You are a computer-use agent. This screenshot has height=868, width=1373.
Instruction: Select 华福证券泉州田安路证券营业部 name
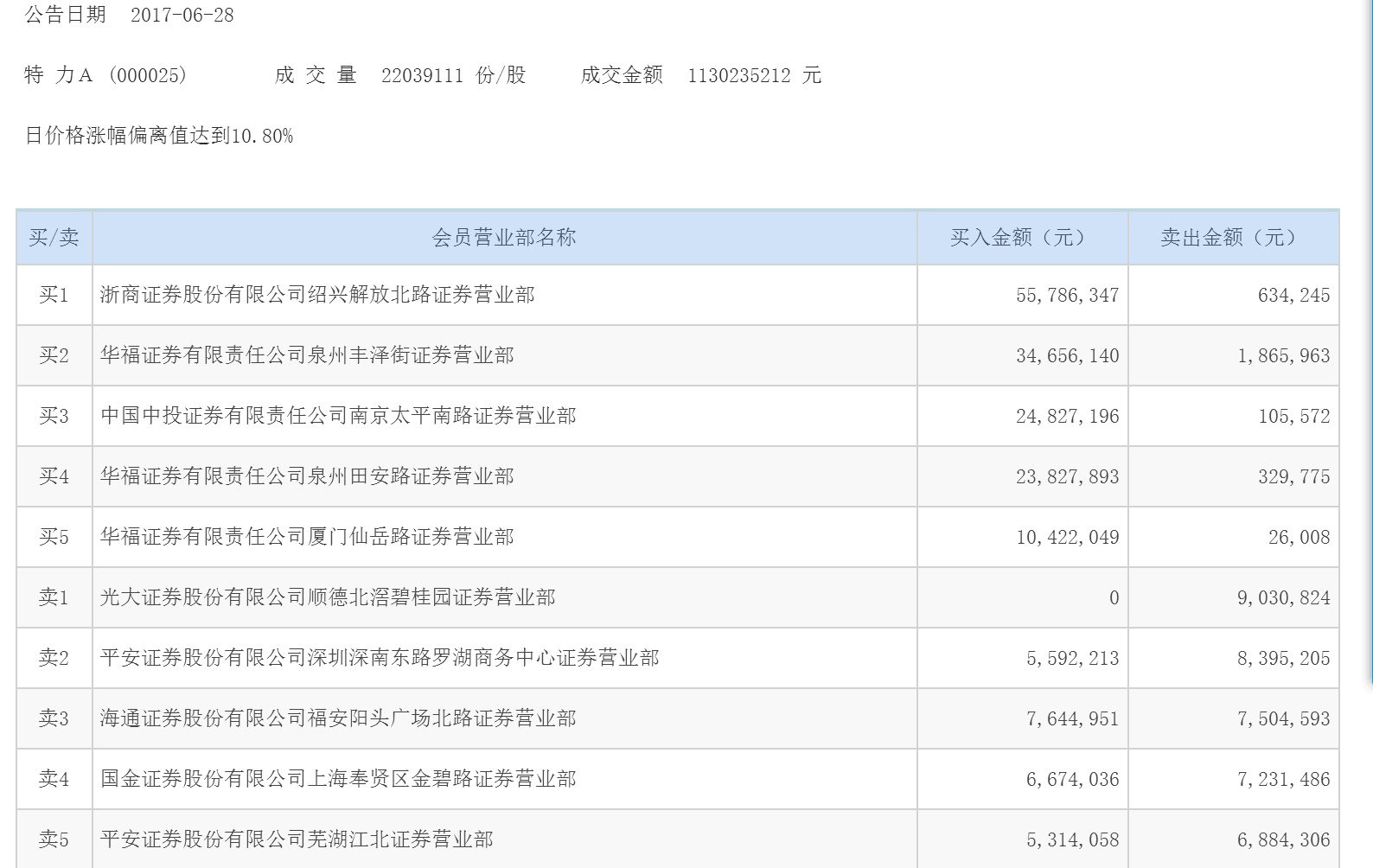pyautogui.click(x=307, y=476)
